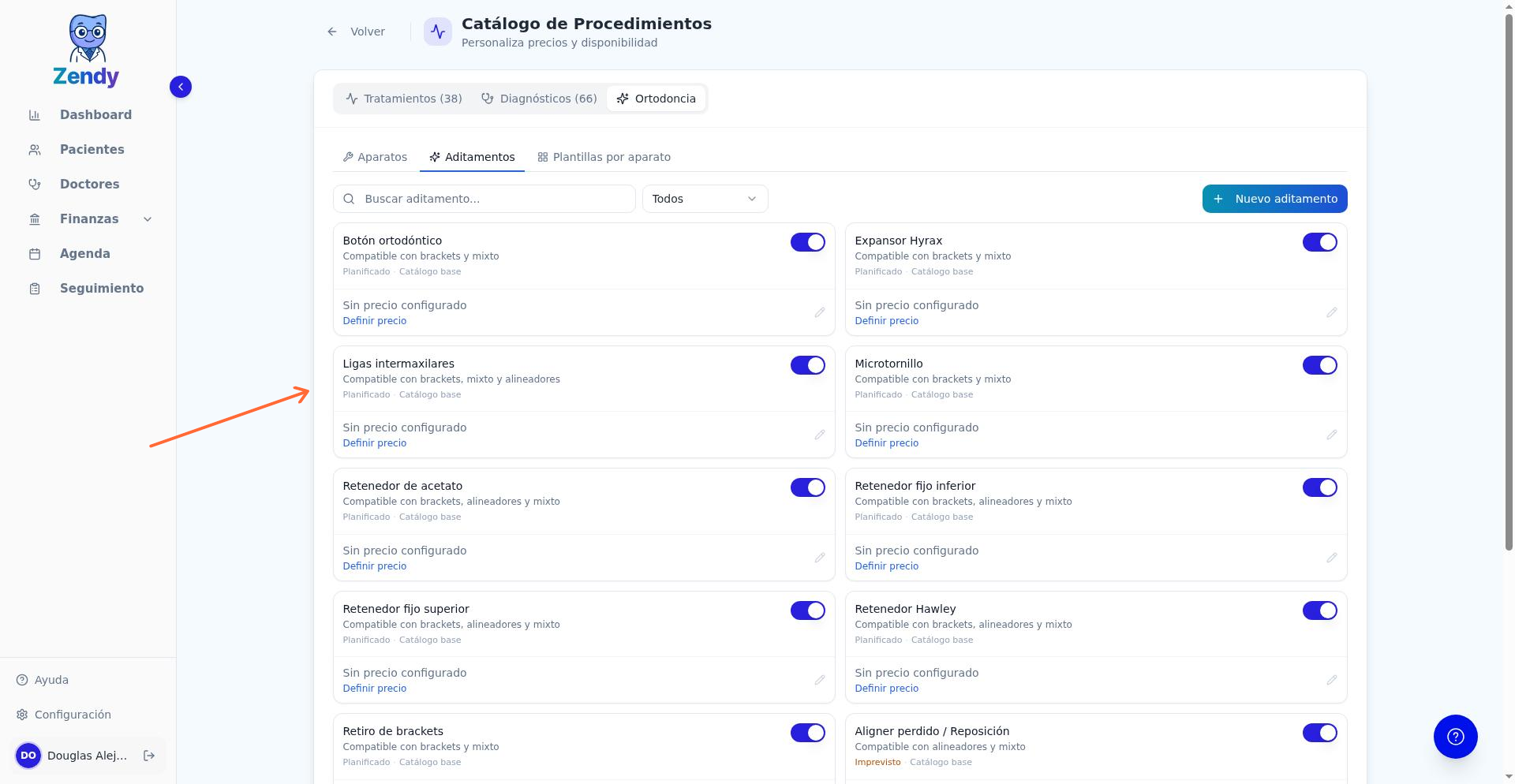Disable the Expansor Hyrax toggle

[x=1320, y=242]
